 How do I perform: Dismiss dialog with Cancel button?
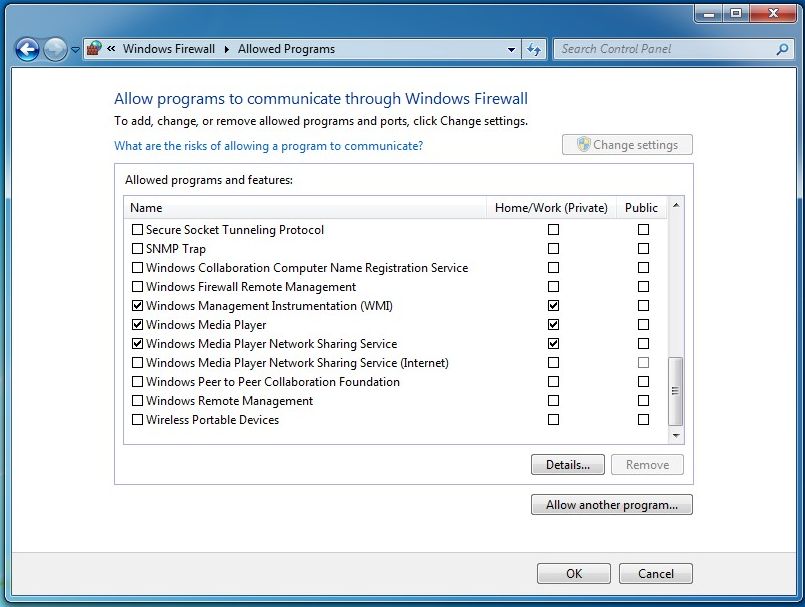656,574
